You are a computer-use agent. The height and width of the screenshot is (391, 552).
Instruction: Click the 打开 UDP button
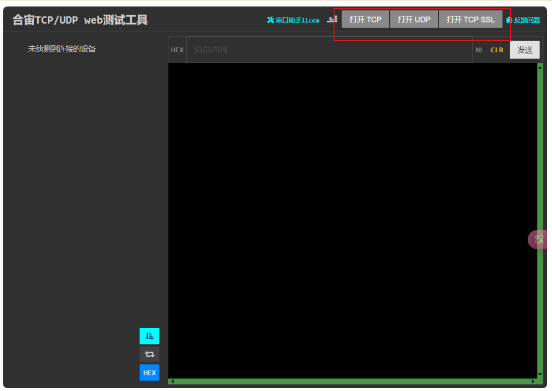click(x=414, y=20)
